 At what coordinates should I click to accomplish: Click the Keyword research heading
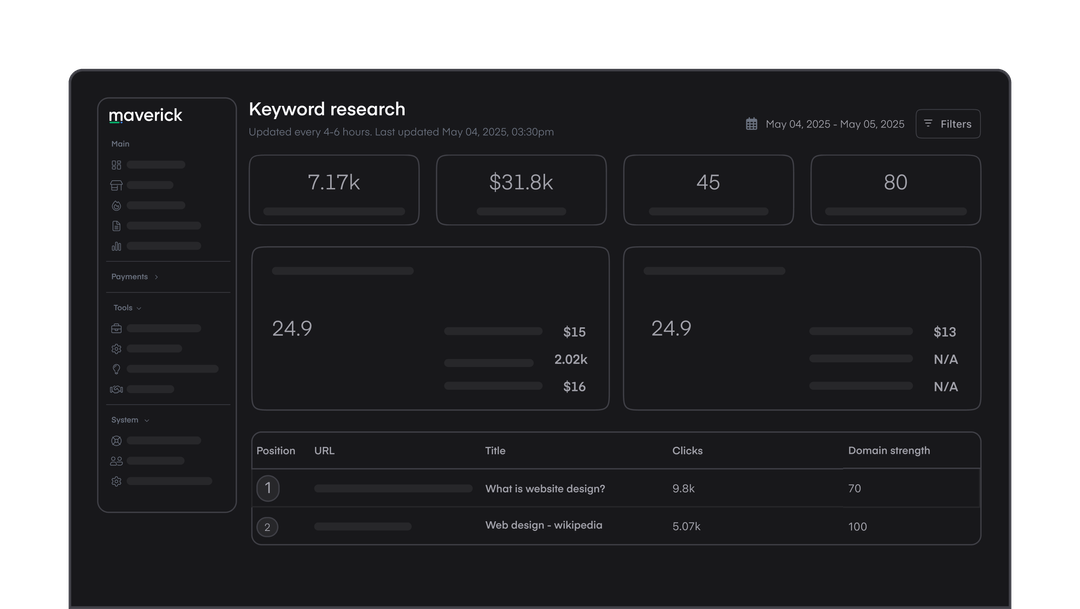[327, 110]
